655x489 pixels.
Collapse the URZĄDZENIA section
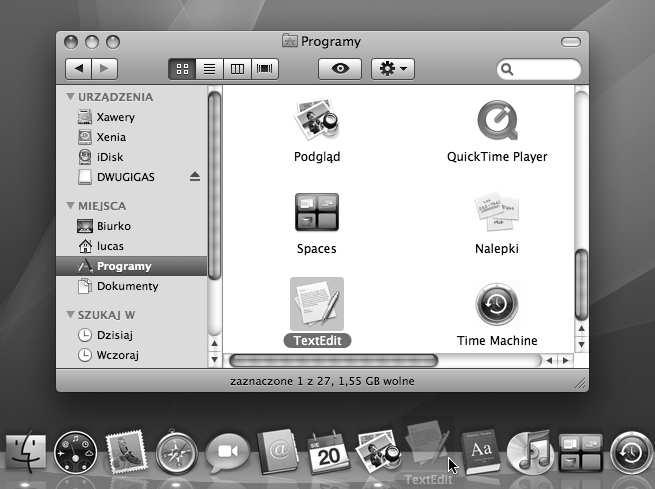point(70,97)
